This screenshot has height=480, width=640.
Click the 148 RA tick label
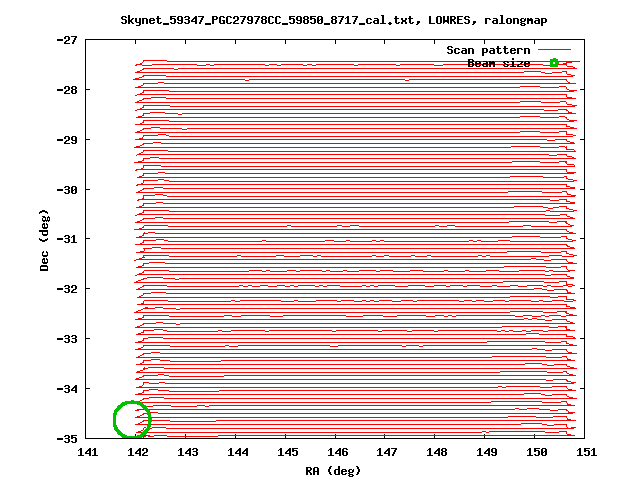(437, 452)
